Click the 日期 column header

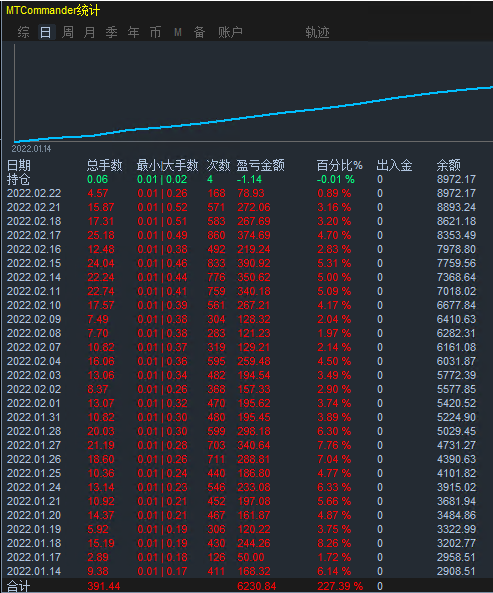click(19, 165)
